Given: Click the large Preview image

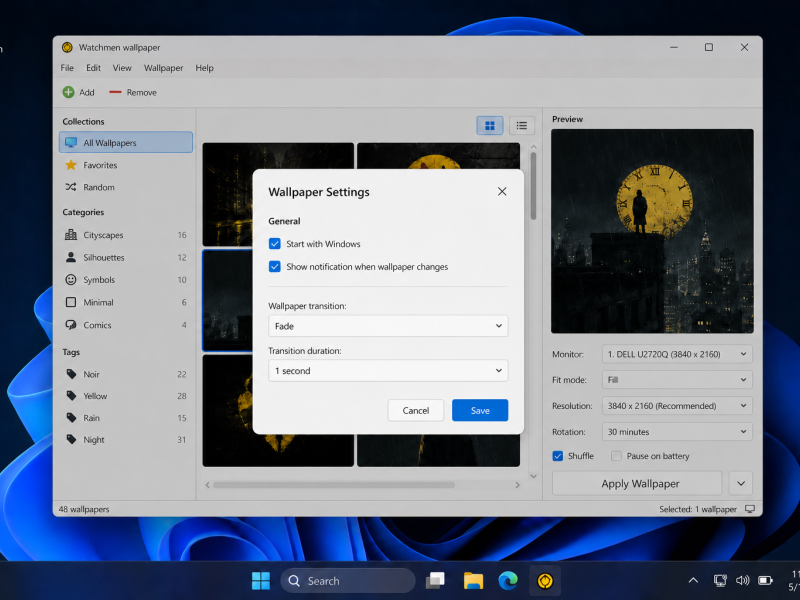Looking at the screenshot, I should tap(652, 231).
